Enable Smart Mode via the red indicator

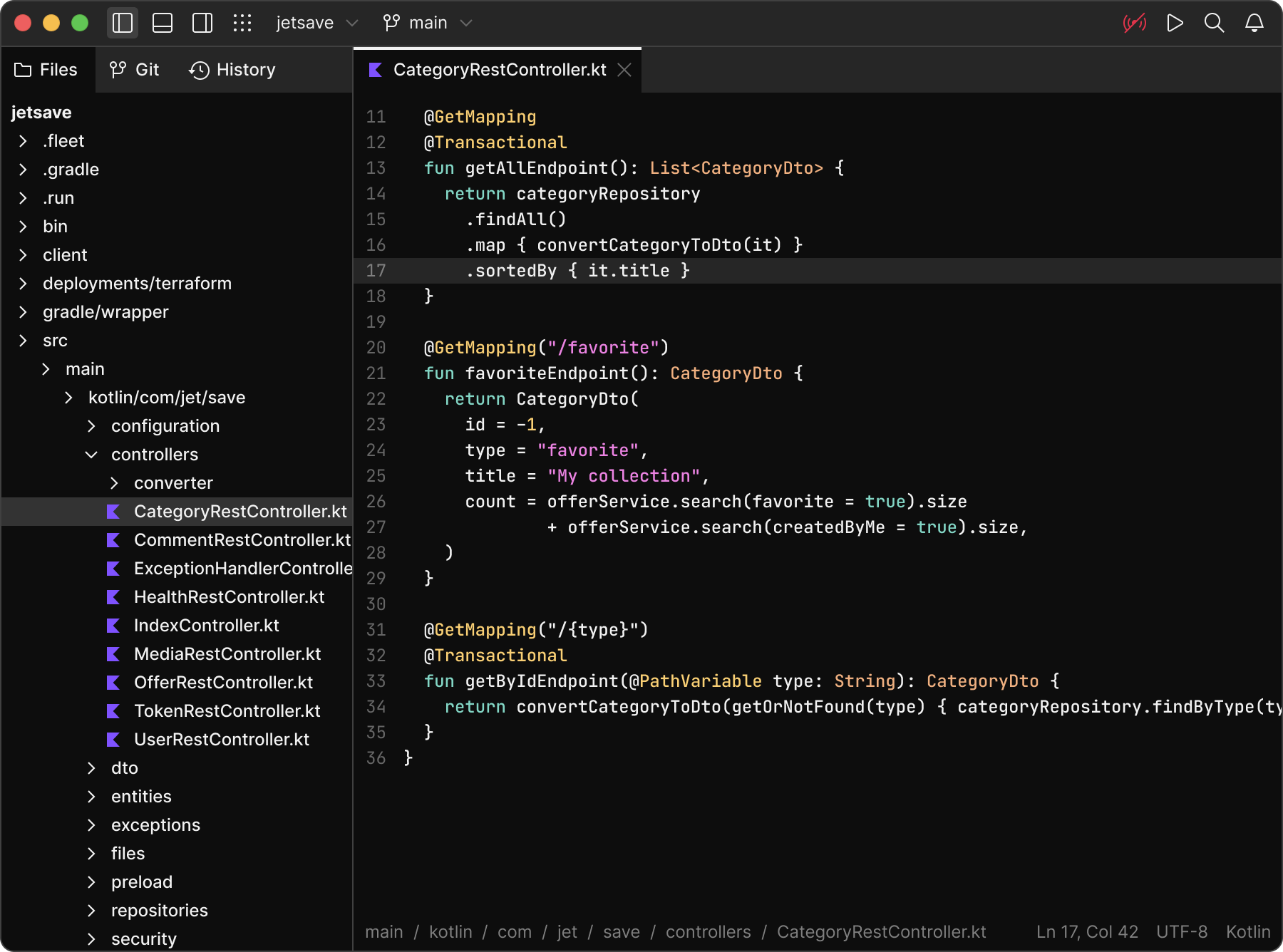1134,22
